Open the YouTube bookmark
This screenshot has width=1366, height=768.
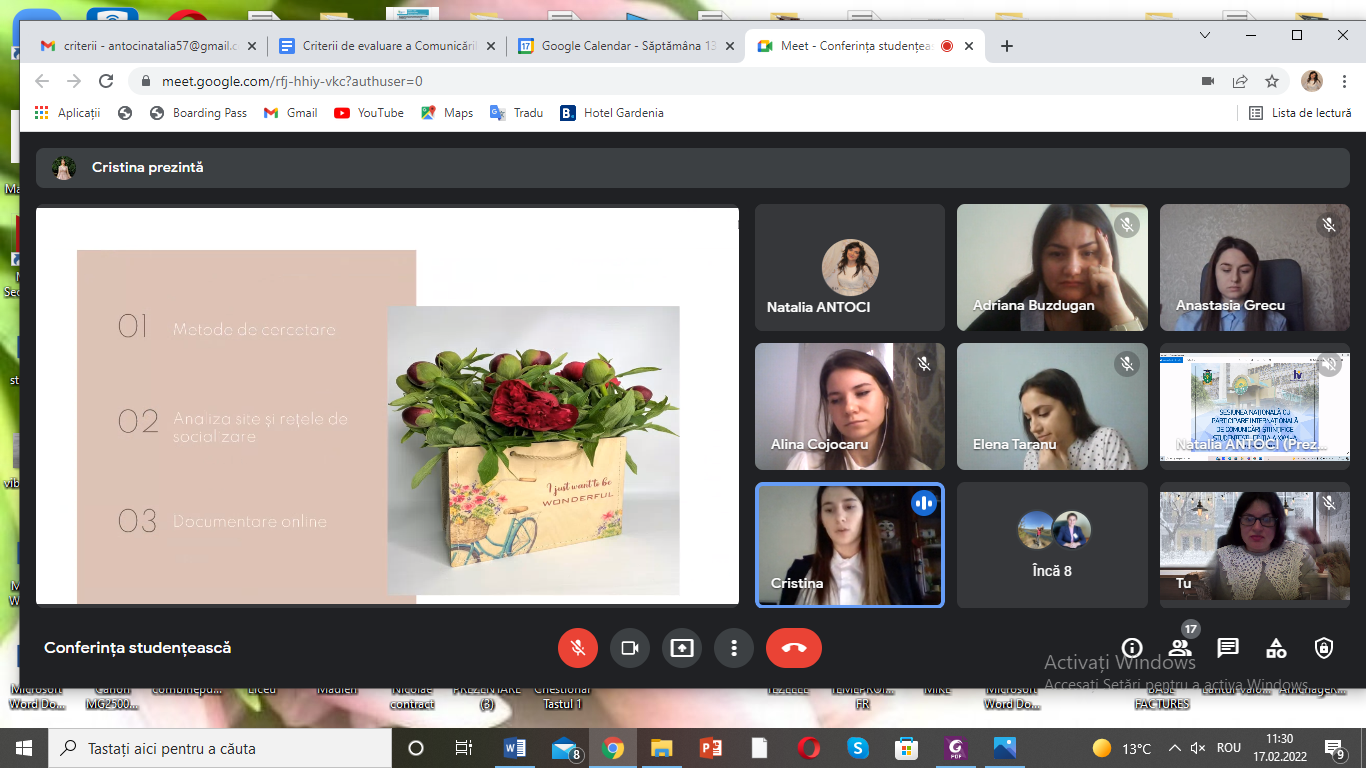pos(369,113)
